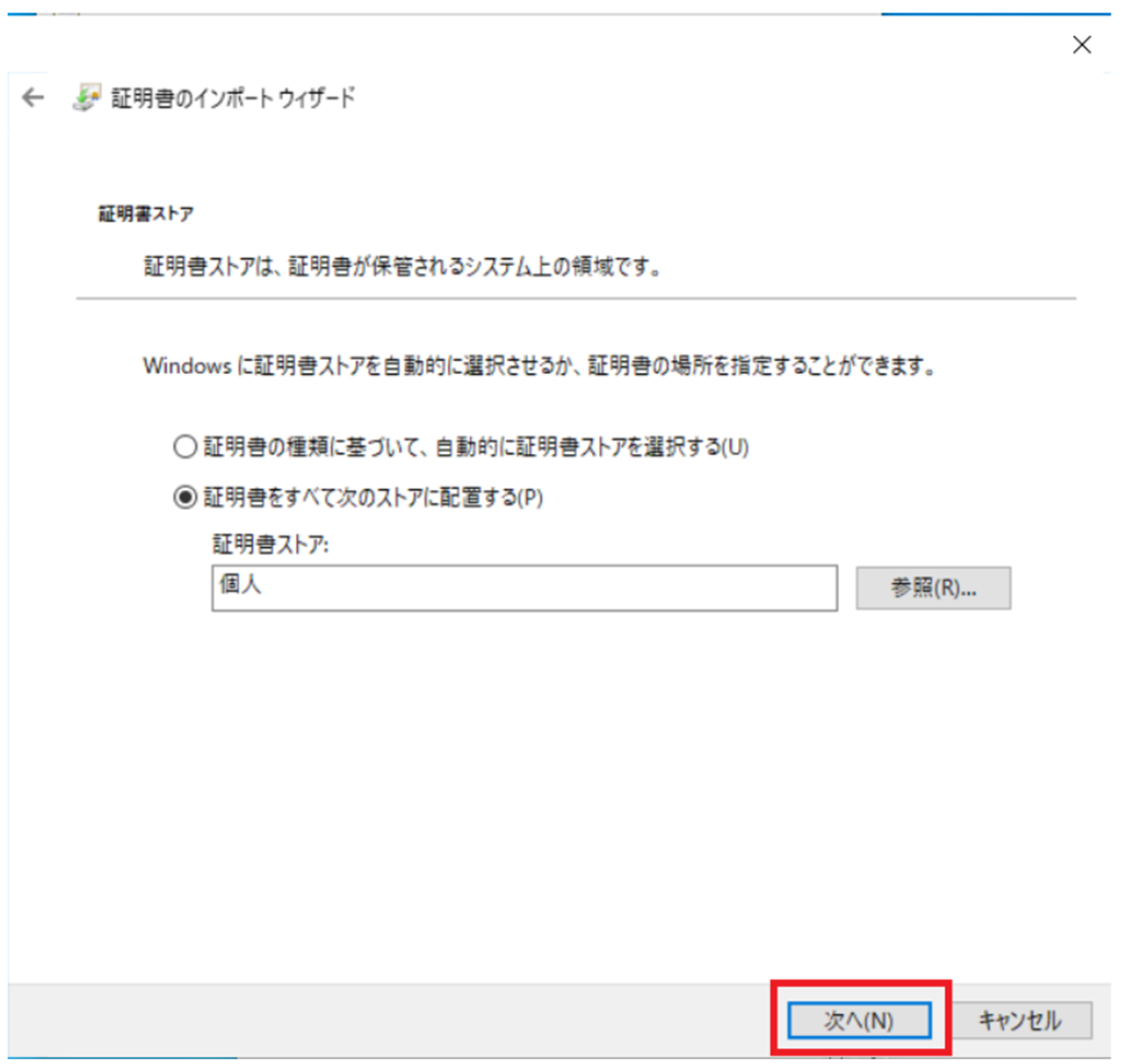The image size is (1121, 1064).
Task: Go back using the wizard's back arrow
Action: click(33, 97)
